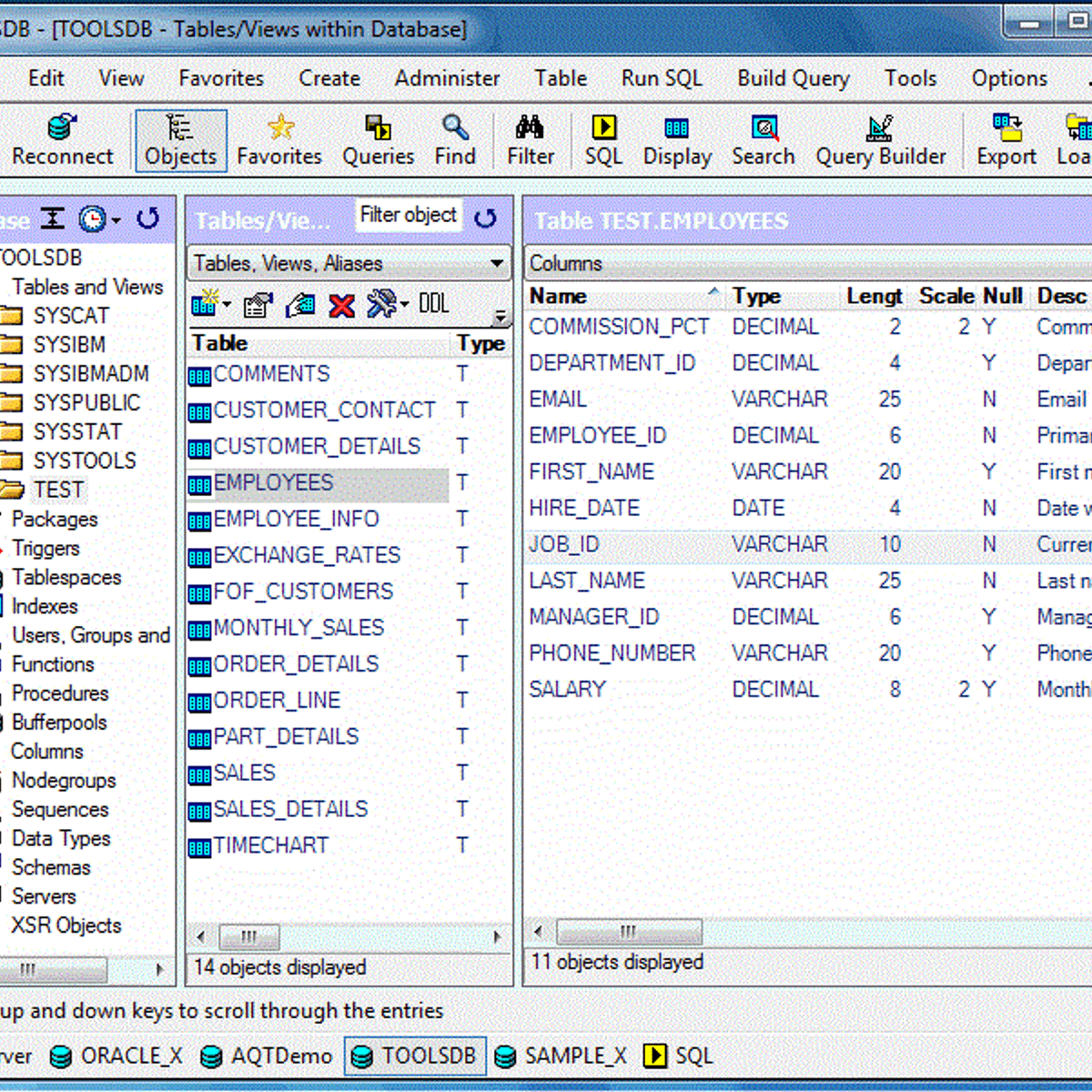The image size is (1092, 1092).
Task: Open the Indexes item in the sidebar
Action: click(x=44, y=606)
